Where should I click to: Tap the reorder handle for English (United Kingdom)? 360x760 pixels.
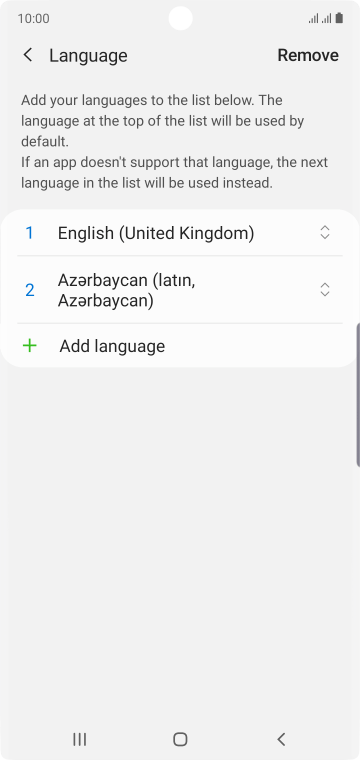325,233
